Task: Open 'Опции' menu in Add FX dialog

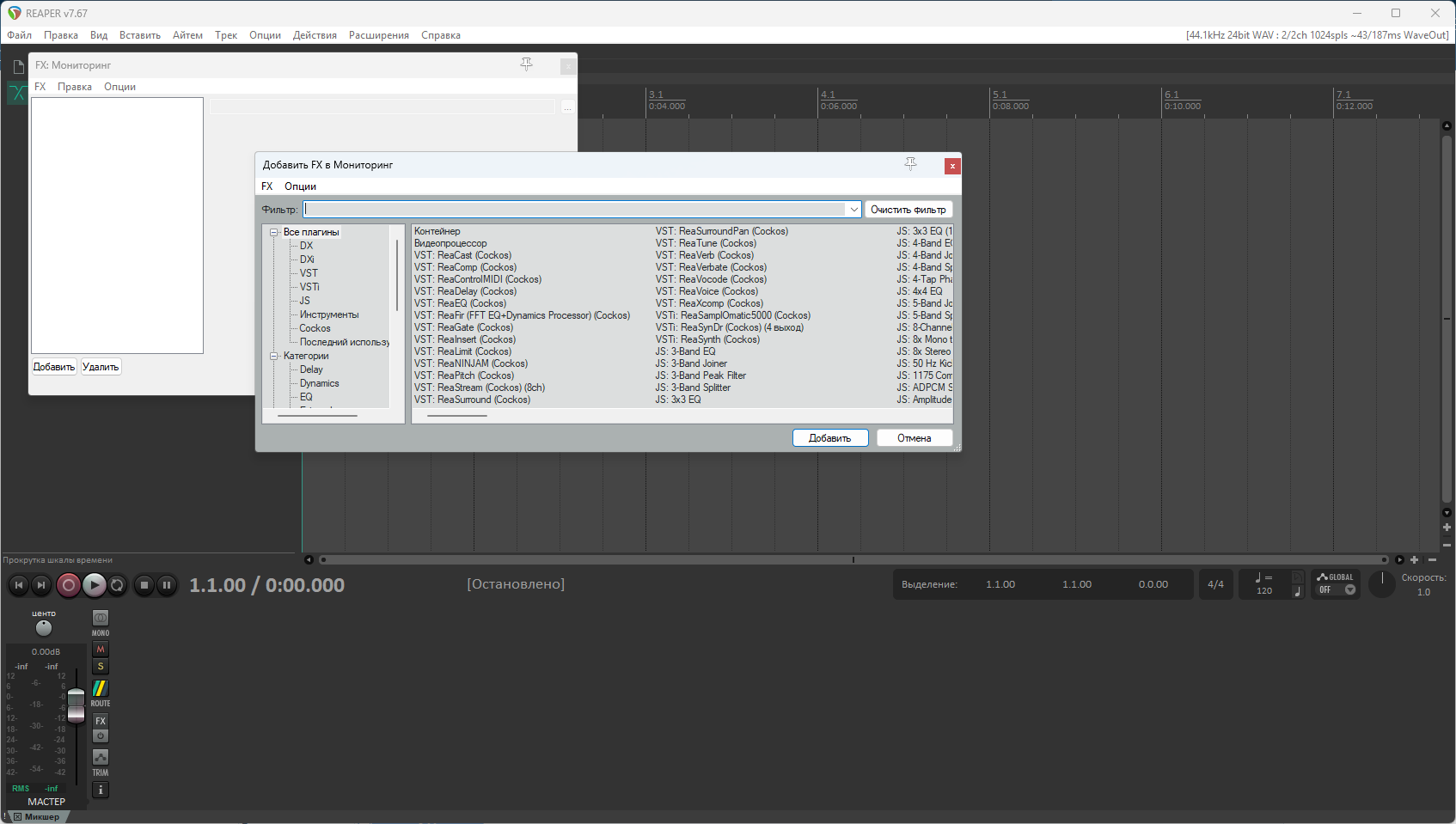Action: coord(300,186)
